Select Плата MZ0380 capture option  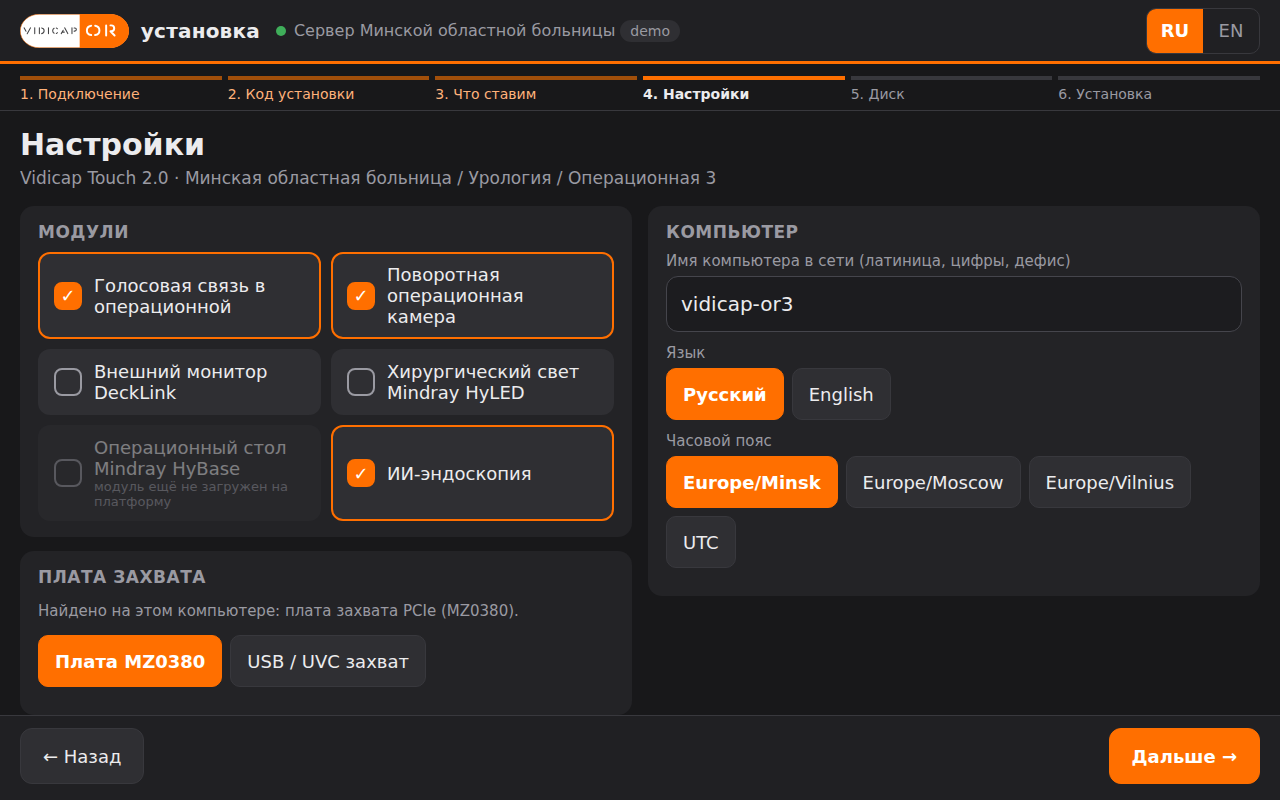[130, 661]
